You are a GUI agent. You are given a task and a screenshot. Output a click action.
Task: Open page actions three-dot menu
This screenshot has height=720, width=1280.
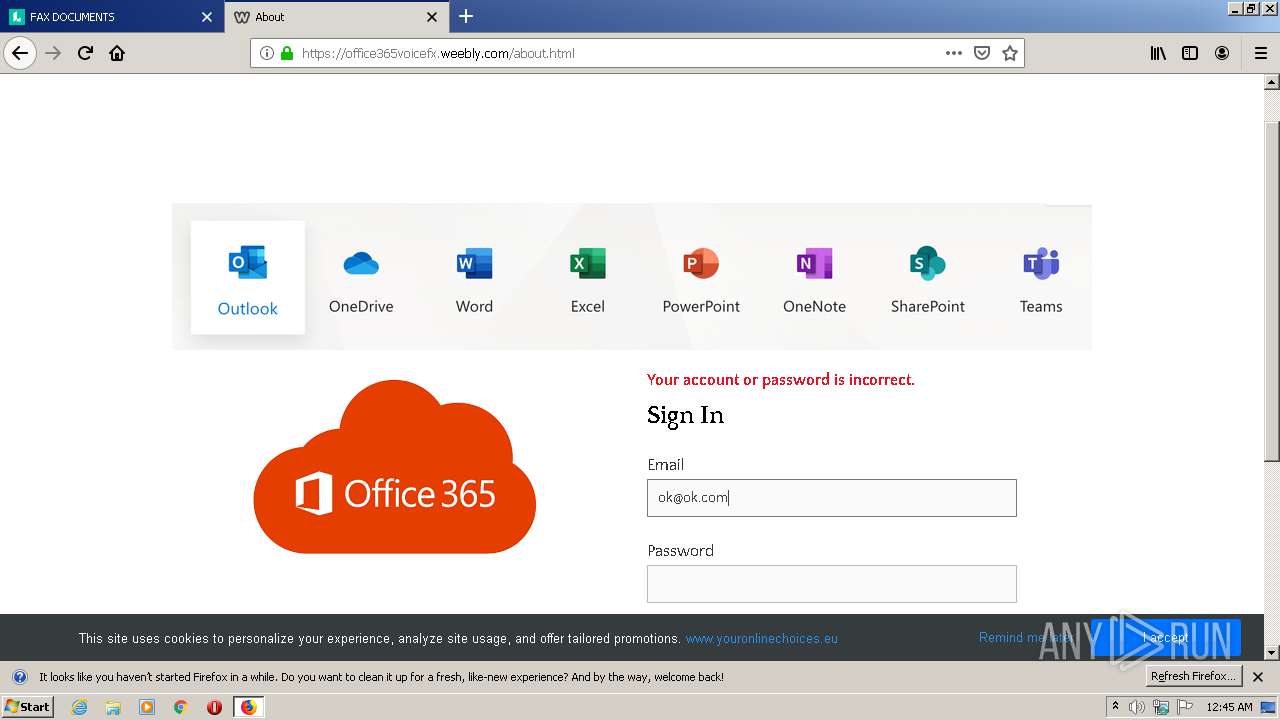tap(954, 53)
